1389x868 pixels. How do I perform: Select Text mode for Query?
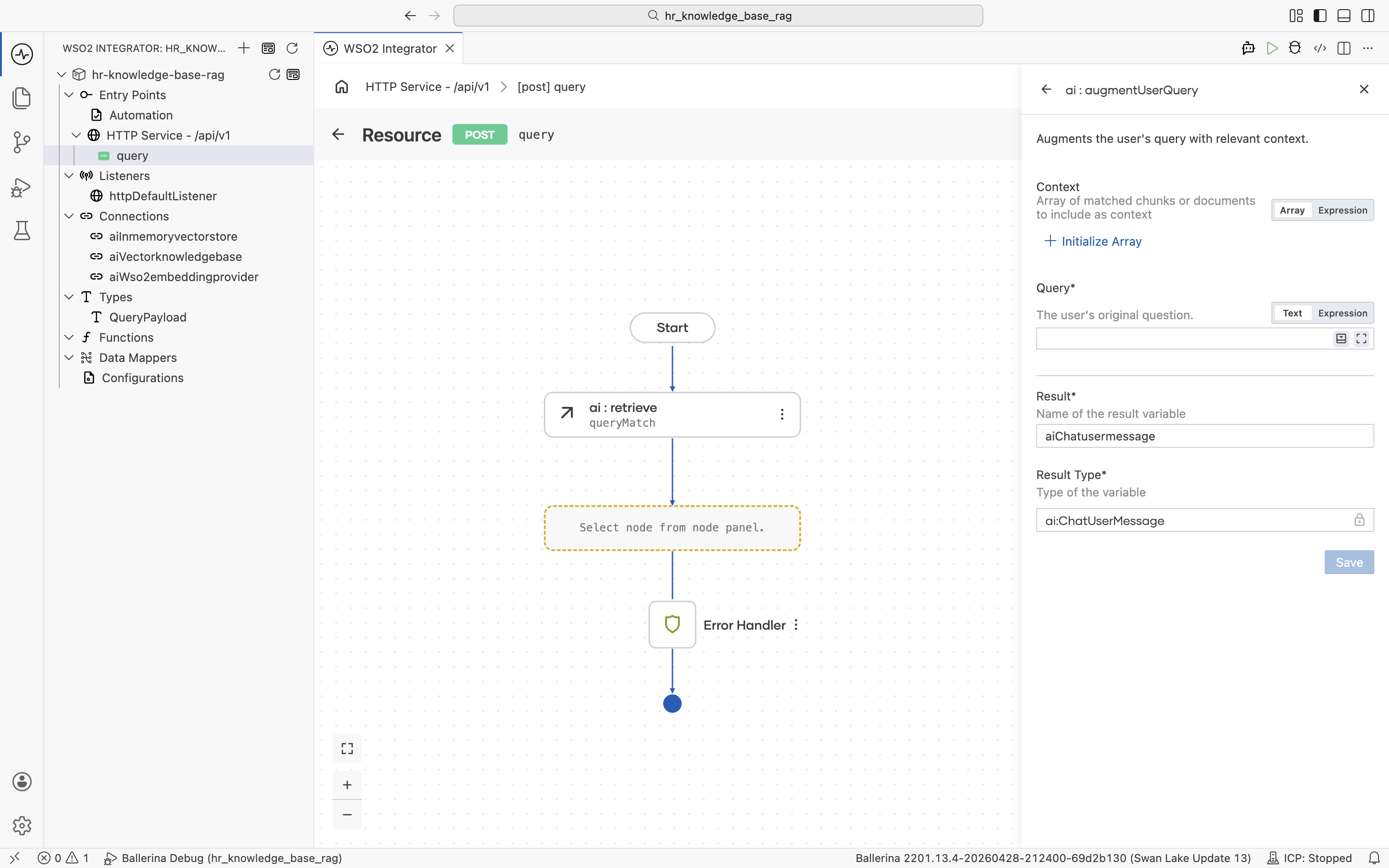[1292, 313]
